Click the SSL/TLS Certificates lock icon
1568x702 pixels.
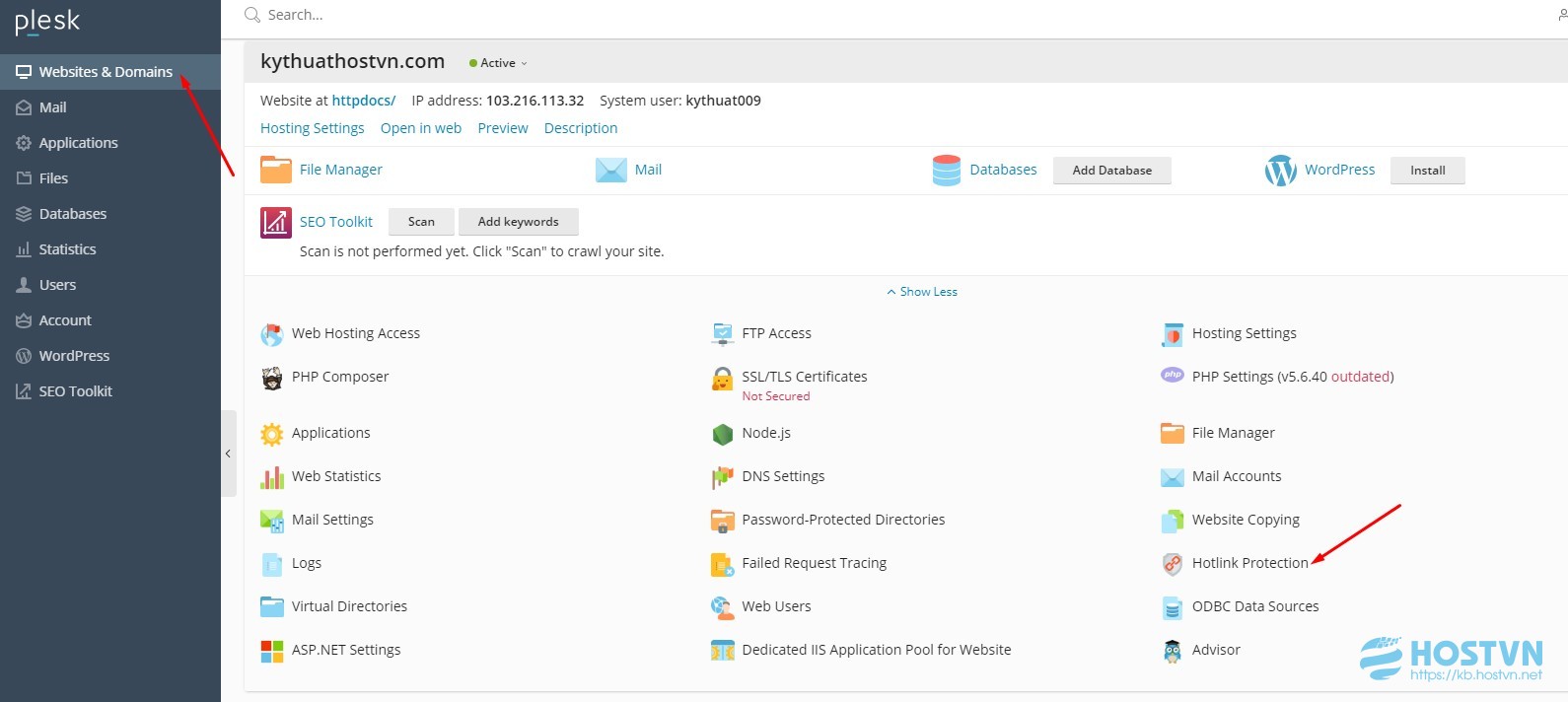tap(723, 378)
